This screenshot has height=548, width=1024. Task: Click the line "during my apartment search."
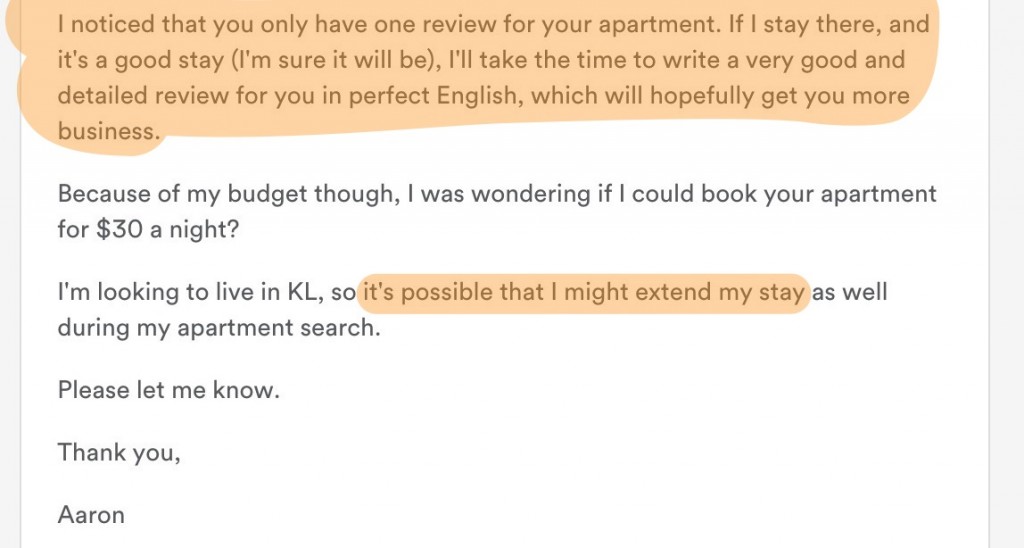219,327
